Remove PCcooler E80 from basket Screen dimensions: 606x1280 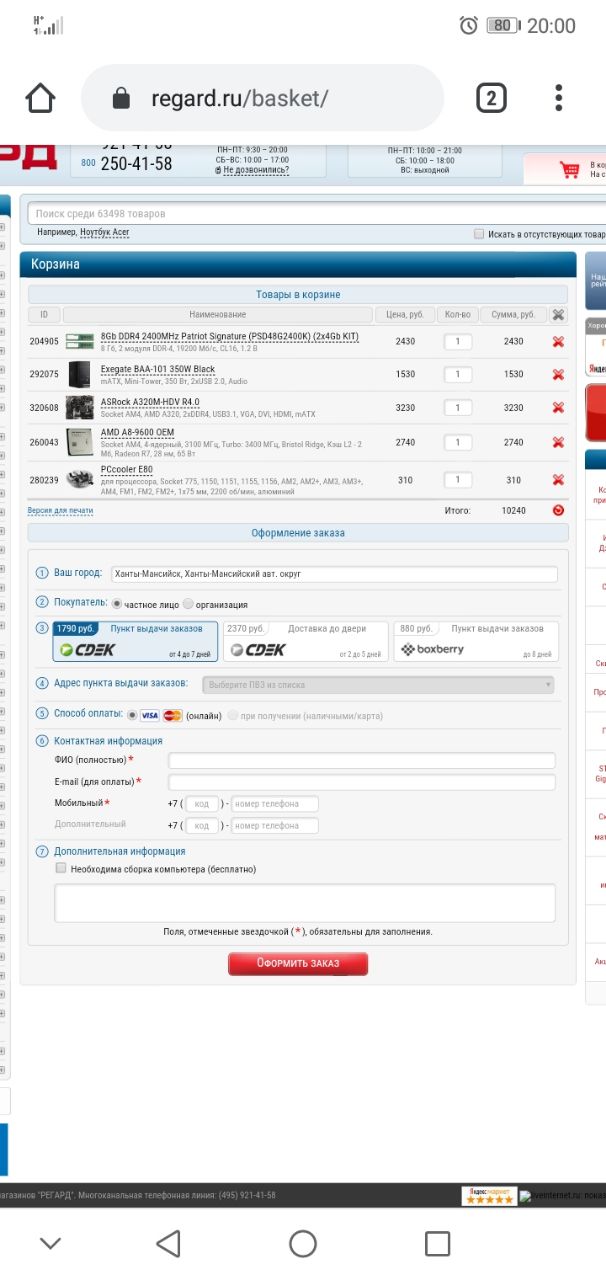pos(558,480)
